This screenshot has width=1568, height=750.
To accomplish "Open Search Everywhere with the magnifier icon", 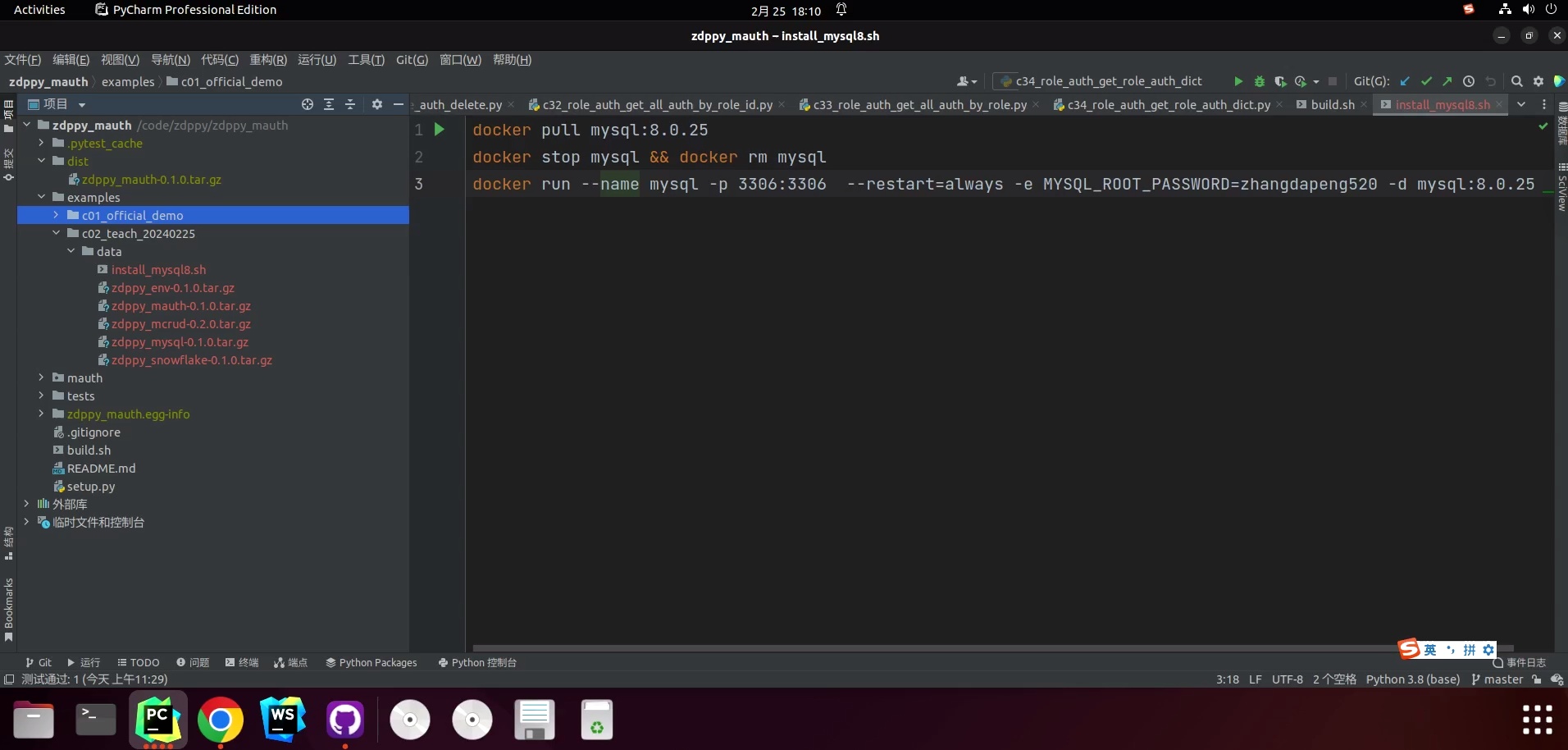I will [x=1516, y=81].
